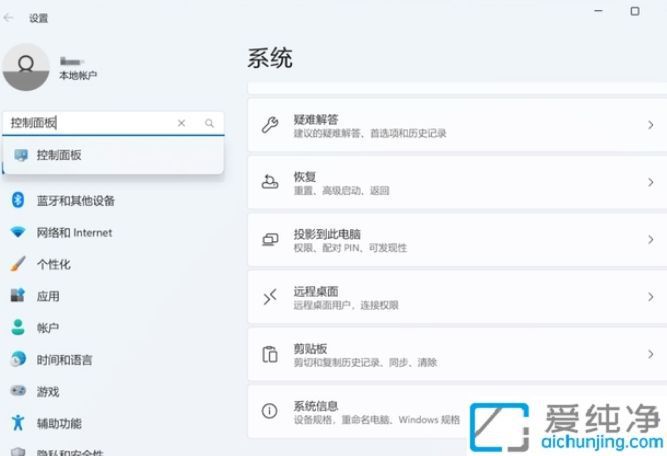Image resolution: width=667 pixels, height=456 pixels.
Task: Click the clipboard icon
Action: click(270, 354)
